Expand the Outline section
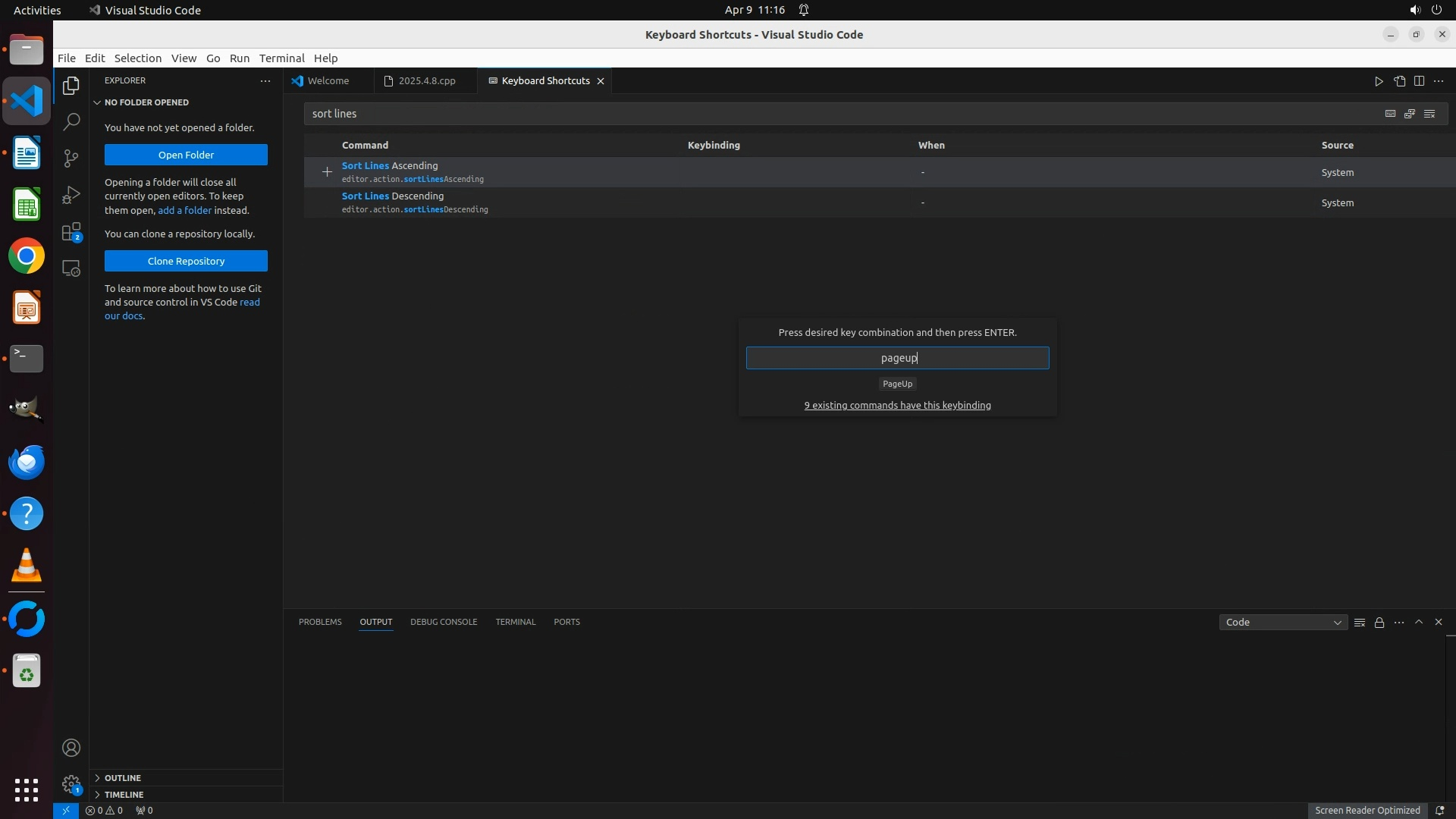Image resolution: width=1456 pixels, height=819 pixels. point(122,778)
